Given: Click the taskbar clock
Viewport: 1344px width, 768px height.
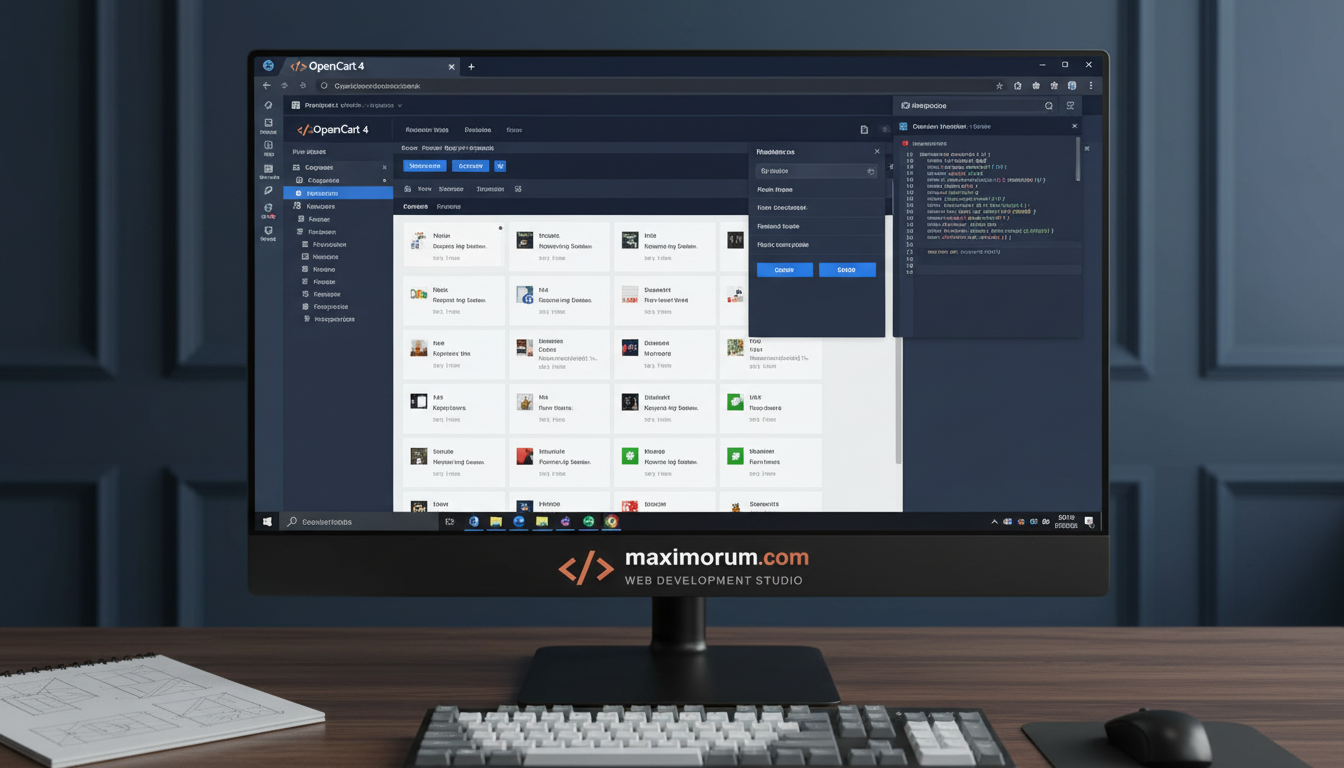Looking at the screenshot, I should (1066, 522).
